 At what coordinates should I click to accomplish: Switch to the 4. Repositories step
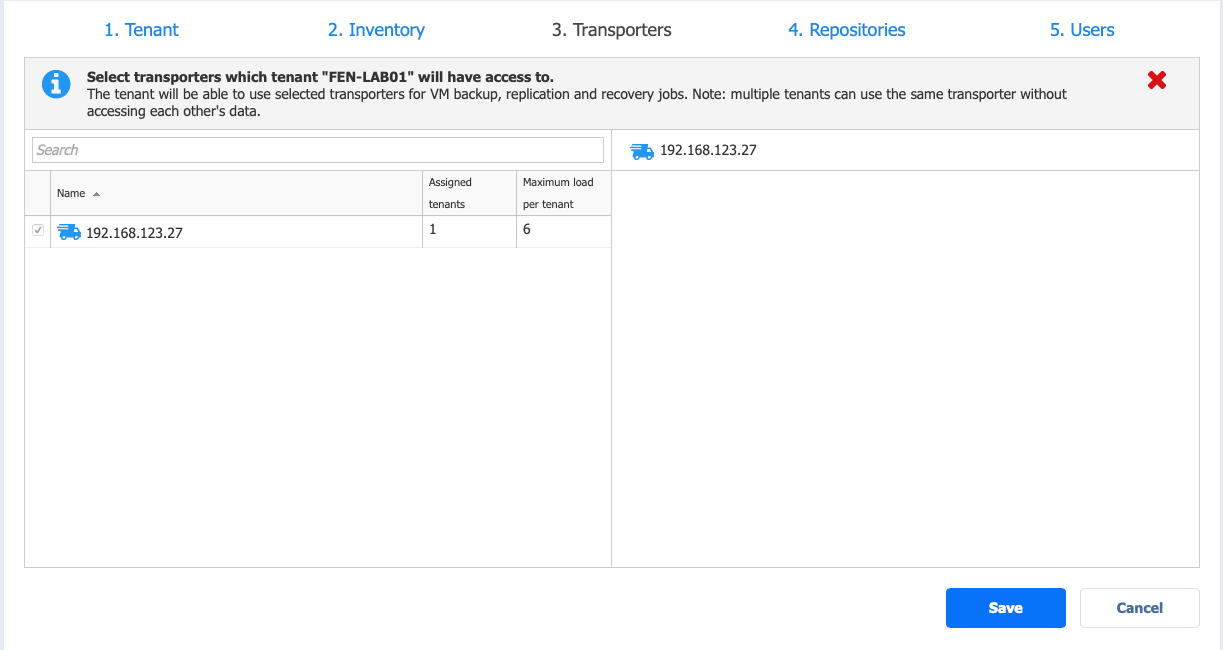tap(846, 30)
